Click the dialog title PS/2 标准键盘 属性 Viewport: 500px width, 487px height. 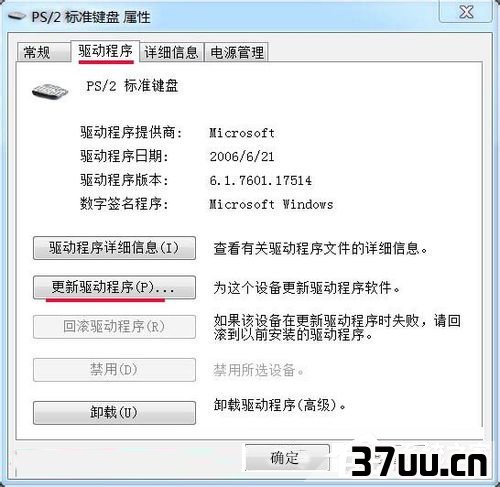tap(91, 17)
